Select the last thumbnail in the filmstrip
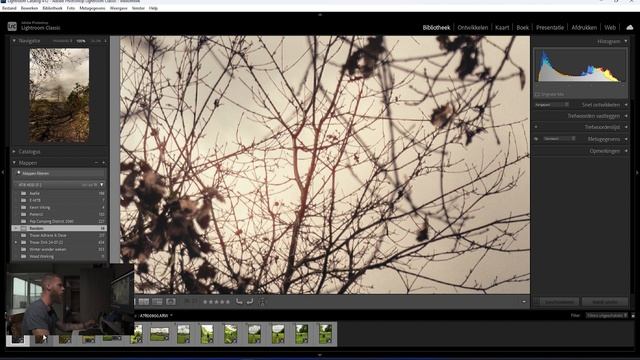The width and height of the screenshot is (640, 360). tap(325, 334)
